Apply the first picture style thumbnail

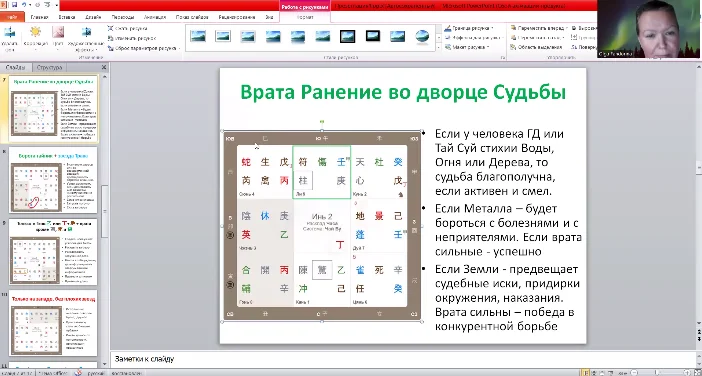point(198,36)
